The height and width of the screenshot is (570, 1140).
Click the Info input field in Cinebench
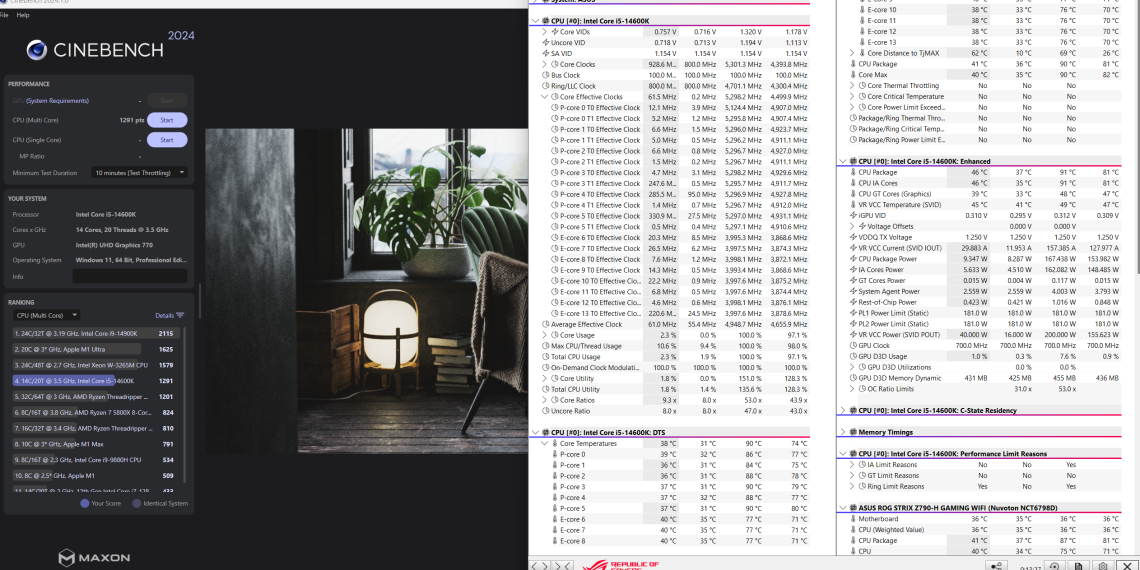[x=129, y=276]
